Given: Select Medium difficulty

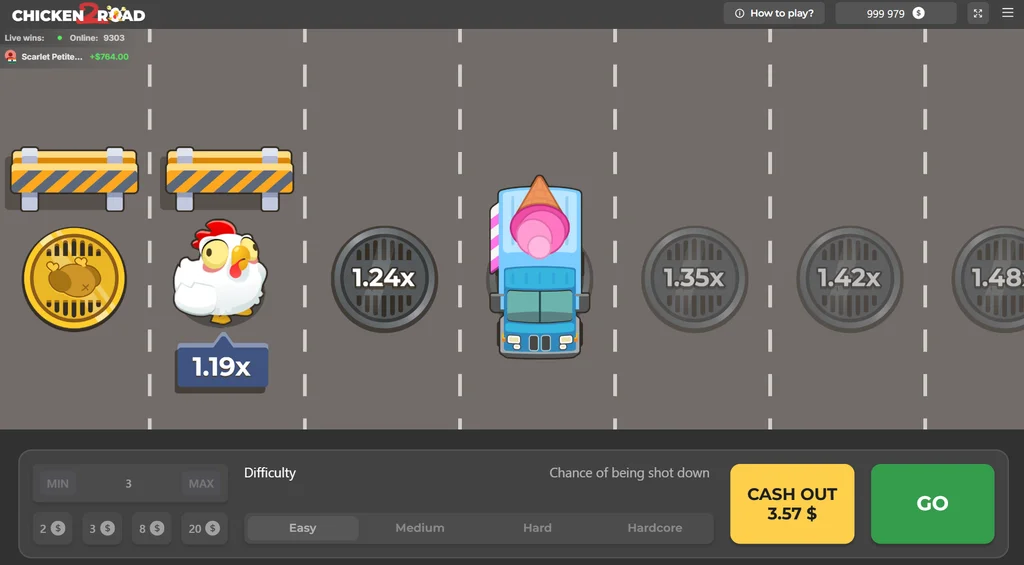Looking at the screenshot, I should click(x=420, y=528).
